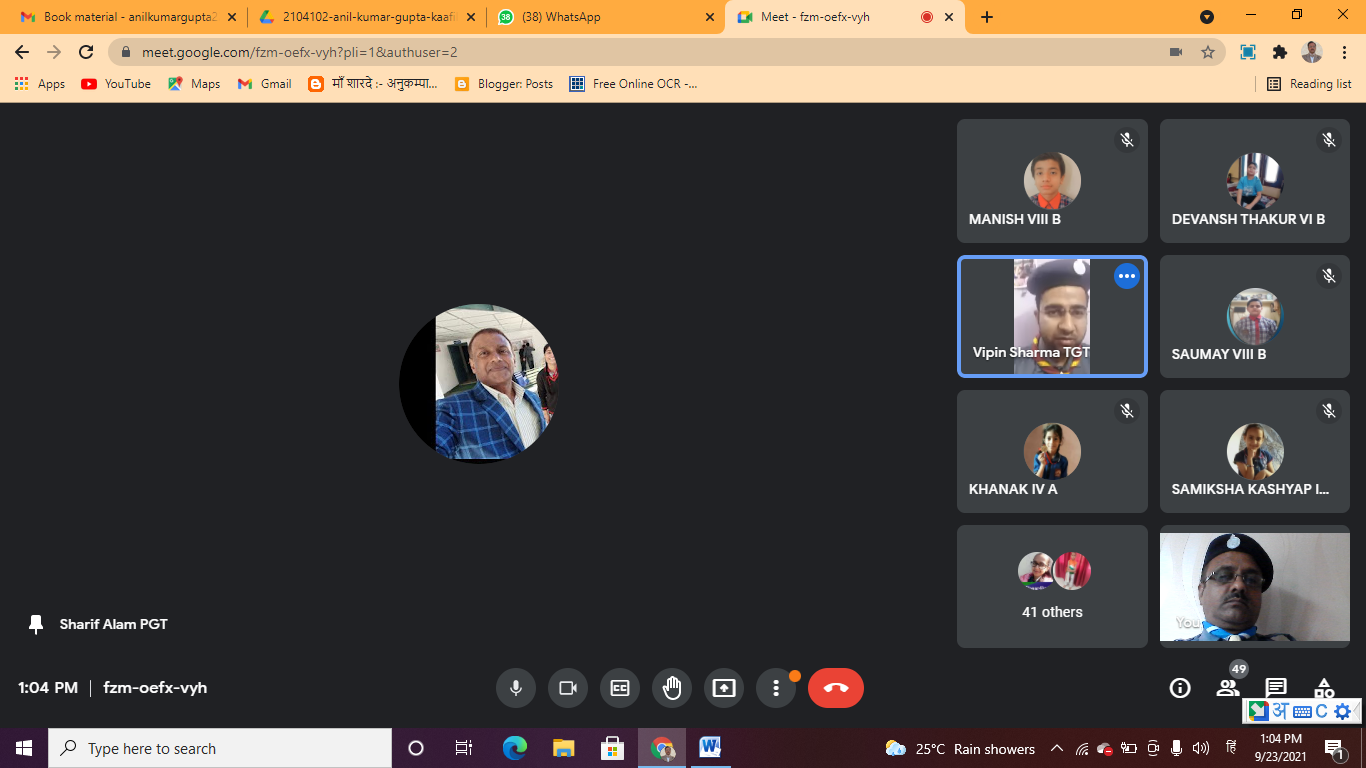1366x768 pixels.
Task: Open activities icon in Meet
Action: click(1324, 688)
